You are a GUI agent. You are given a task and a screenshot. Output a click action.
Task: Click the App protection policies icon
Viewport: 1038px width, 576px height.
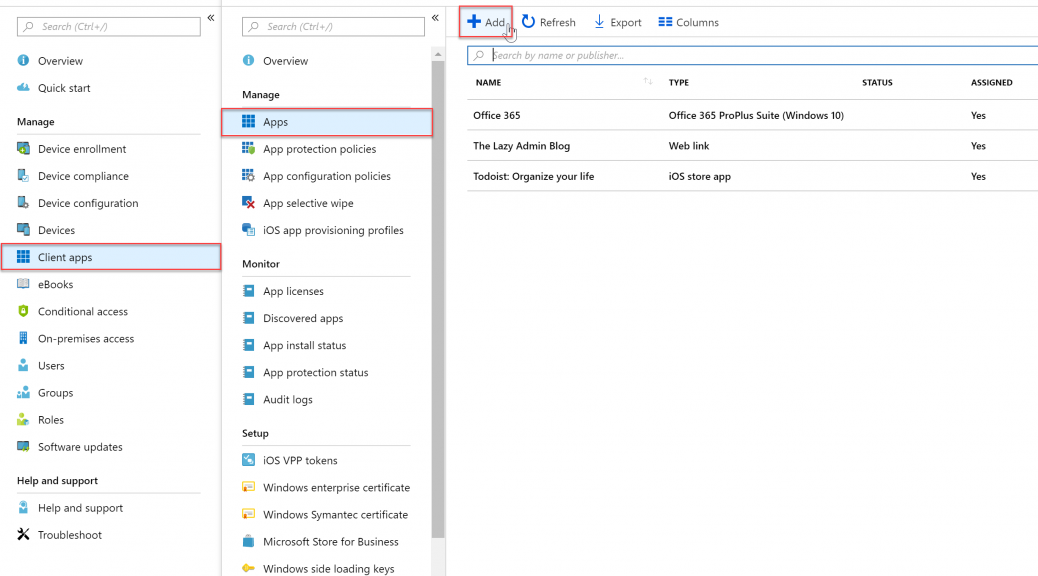248,149
